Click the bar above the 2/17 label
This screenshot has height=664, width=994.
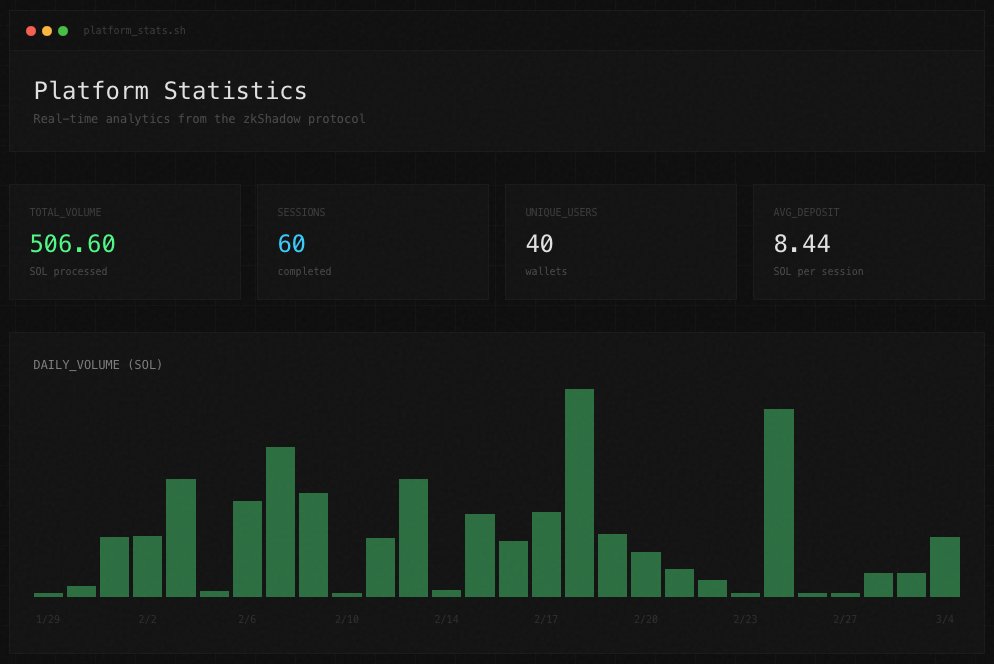pyautogui.click(x=546, y=554)
